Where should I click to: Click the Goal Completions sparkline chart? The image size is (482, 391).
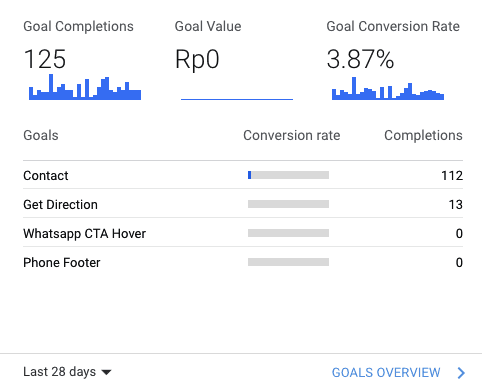[x=85, y=87]
